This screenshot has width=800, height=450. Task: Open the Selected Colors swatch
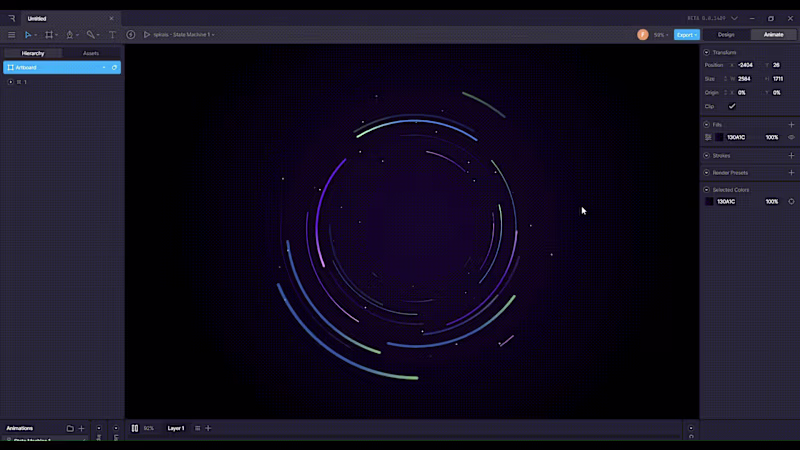pos(709,202)
